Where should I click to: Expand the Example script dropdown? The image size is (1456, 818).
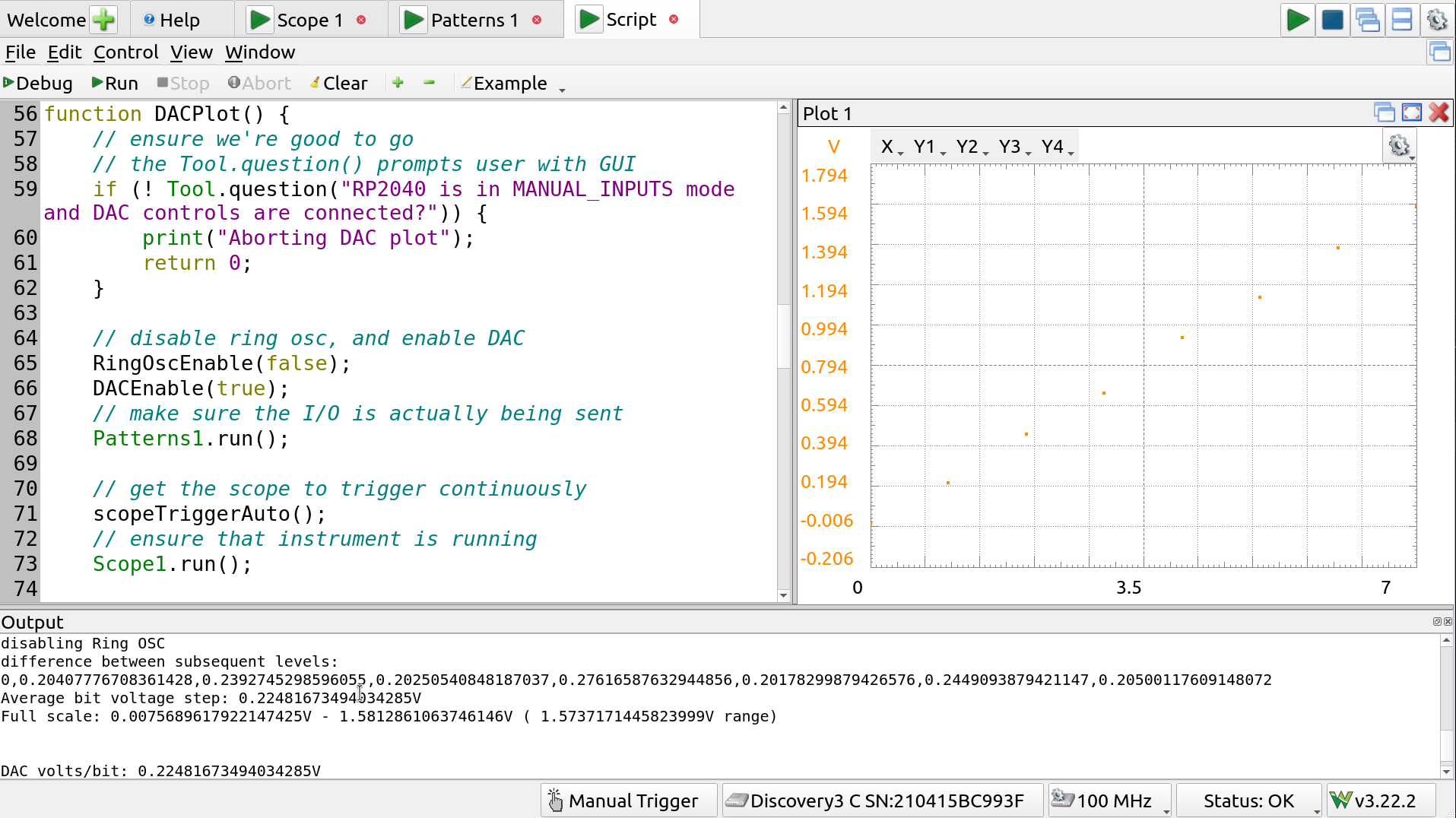click(562, 89)
